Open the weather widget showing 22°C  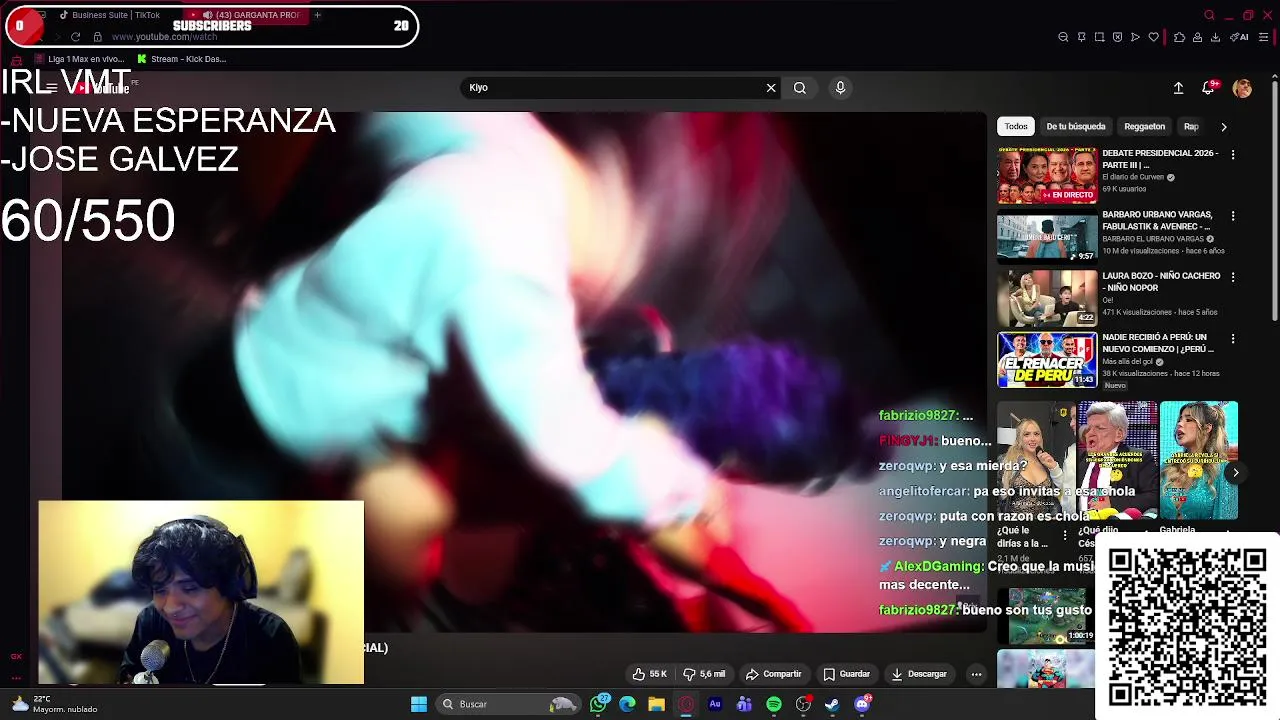(x=55, y=704)
